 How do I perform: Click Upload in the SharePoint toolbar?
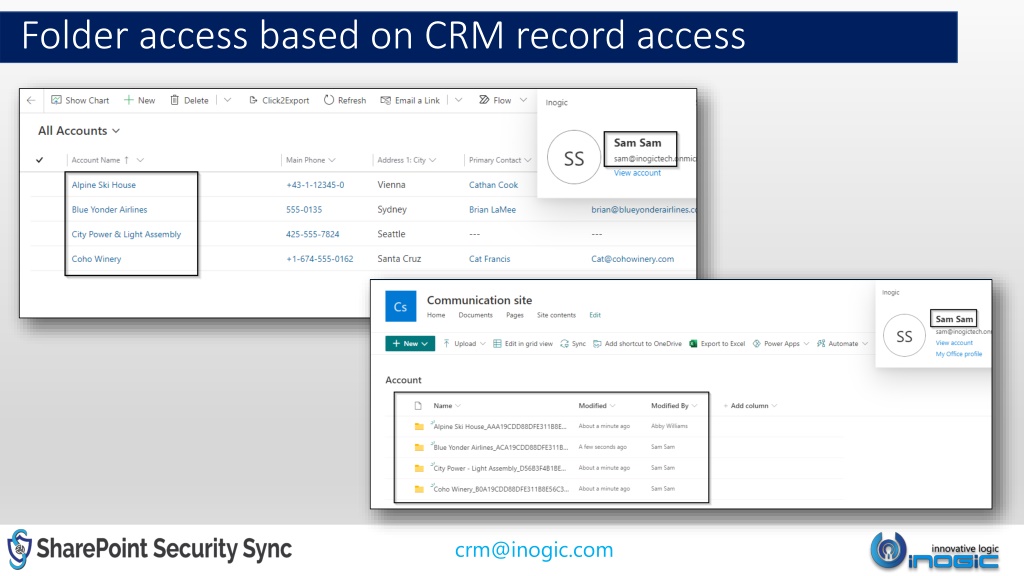point(460,344)
